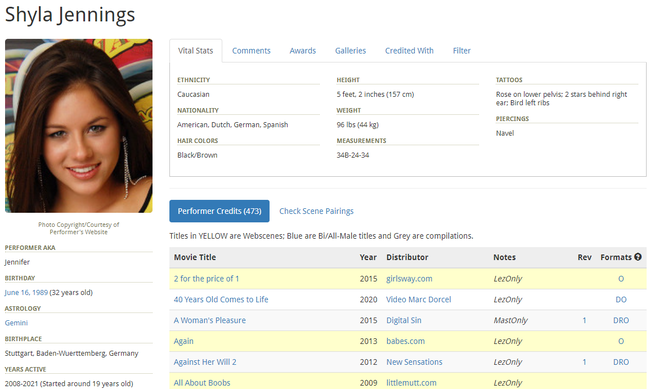Screen dimensions: 650x389
Task: Click the MastOnly note for A Woman's Pleasure
Action: (x=511, y=320)
